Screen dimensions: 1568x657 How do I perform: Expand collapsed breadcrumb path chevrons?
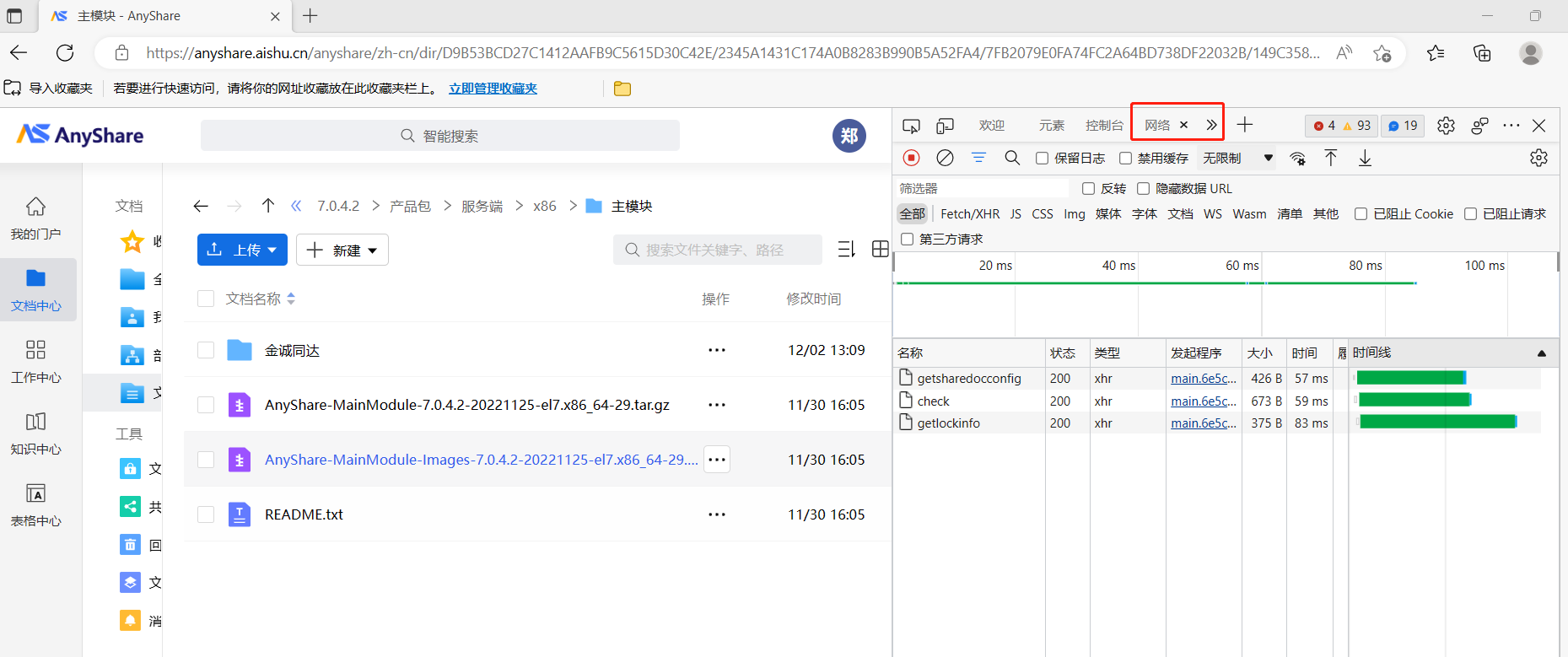(x=296, y=206)
